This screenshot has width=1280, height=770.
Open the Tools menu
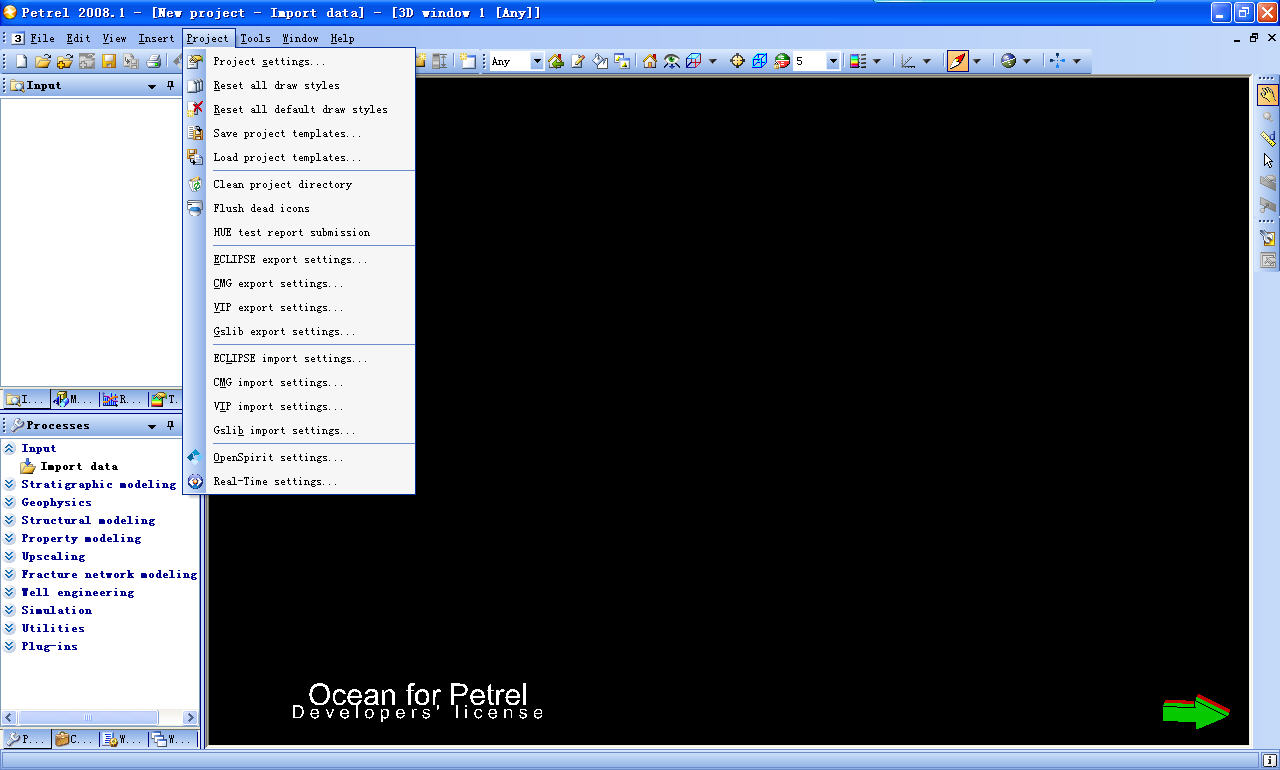[255, 38]
